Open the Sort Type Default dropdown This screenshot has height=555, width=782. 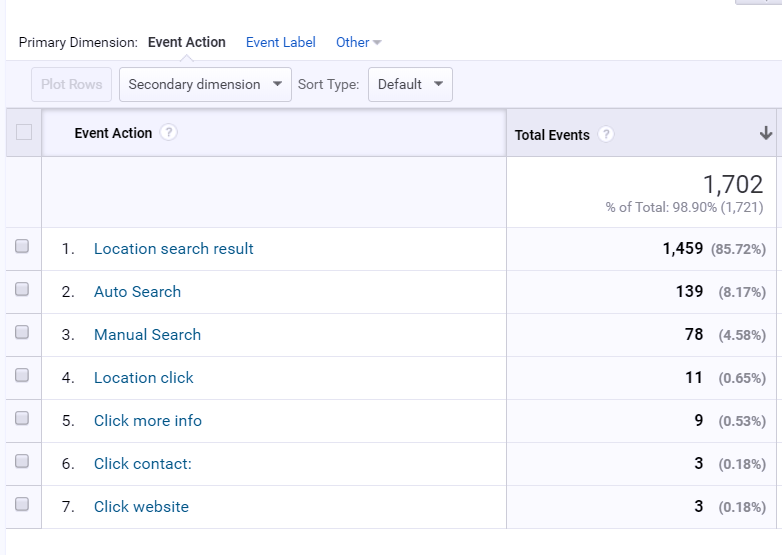410,84
